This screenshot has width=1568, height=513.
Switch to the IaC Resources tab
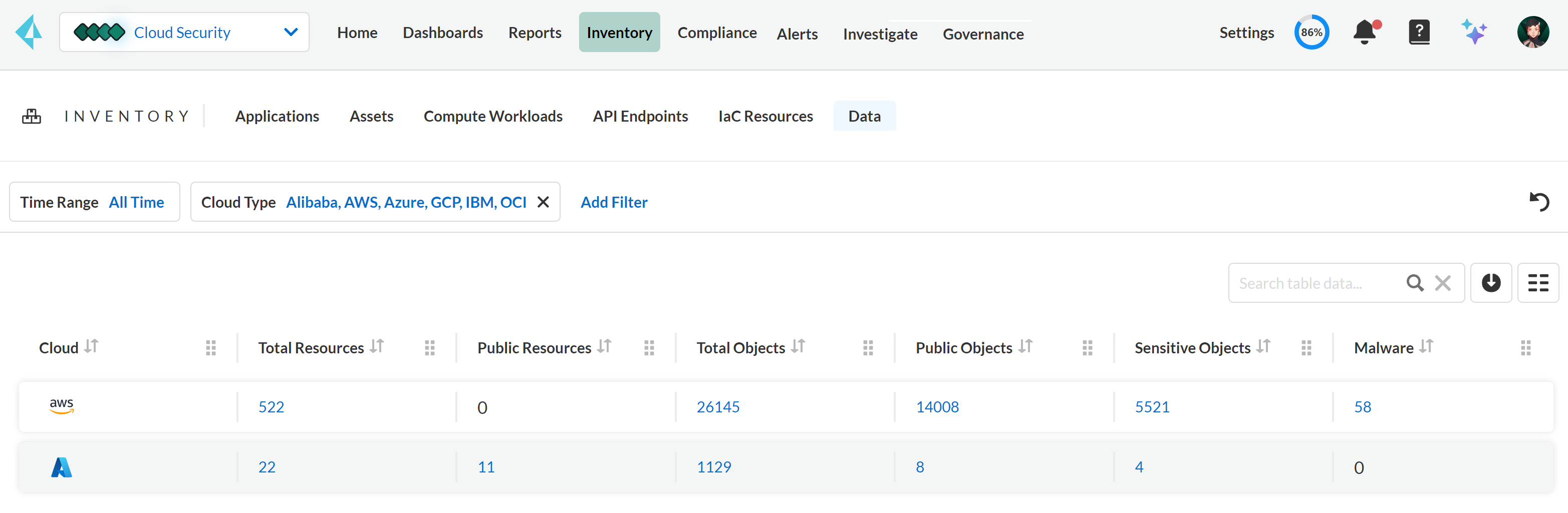pyautogui.click(x=765, y=116)
